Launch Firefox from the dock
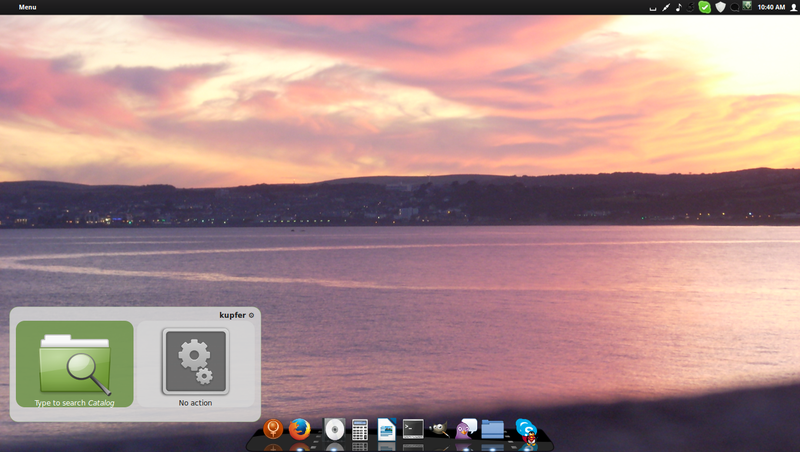Image resolution: width=800 pixels, height=452 pixels. [299, 429]
